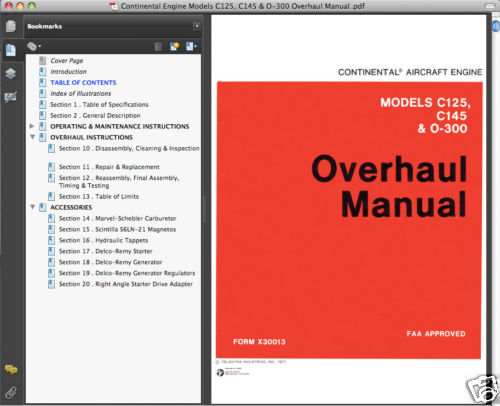500x406 pixels.
Task: Click page icon beside Cover Page
Action: 43,61
